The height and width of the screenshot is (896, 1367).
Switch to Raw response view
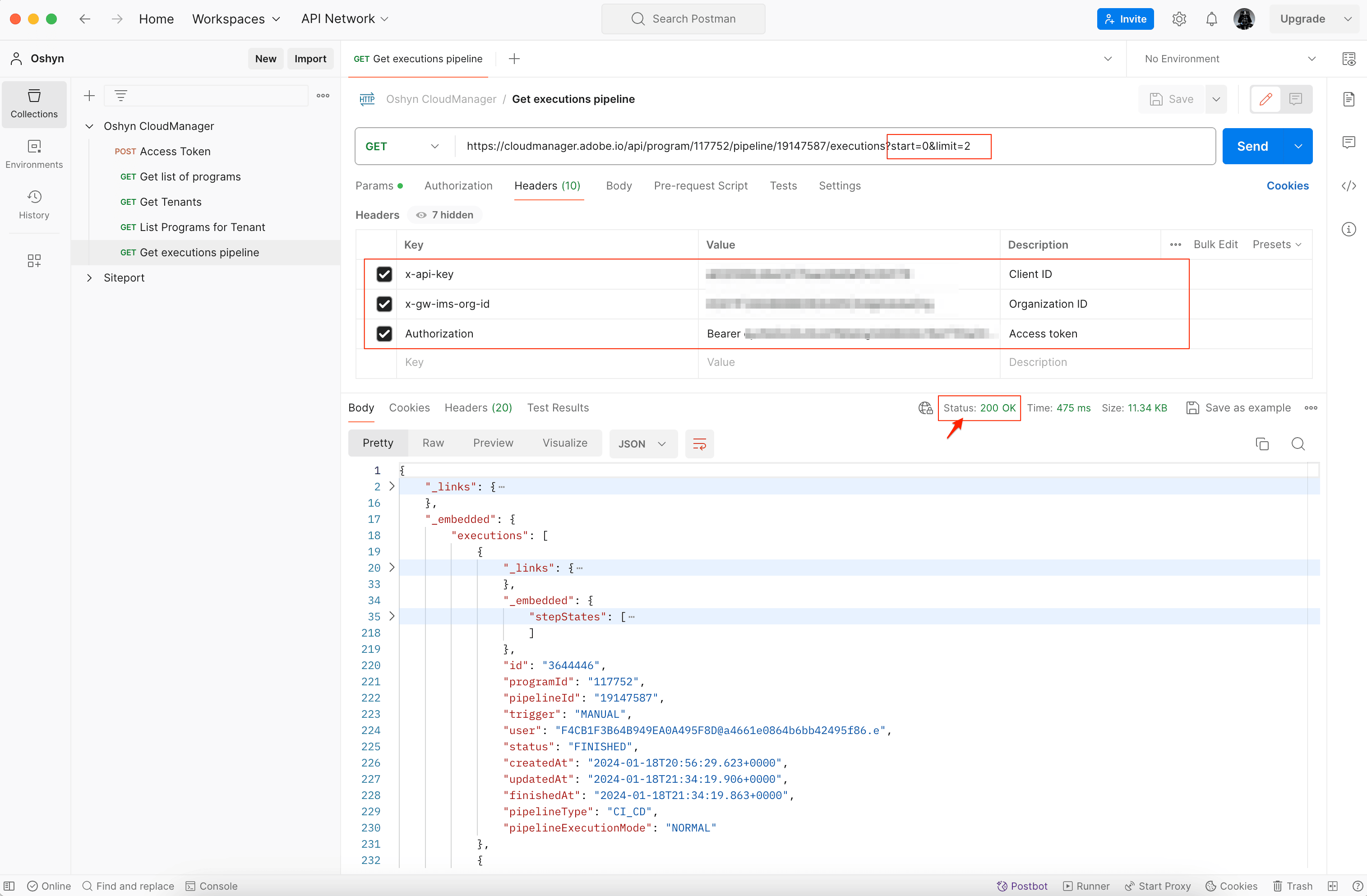pos(433,443)
